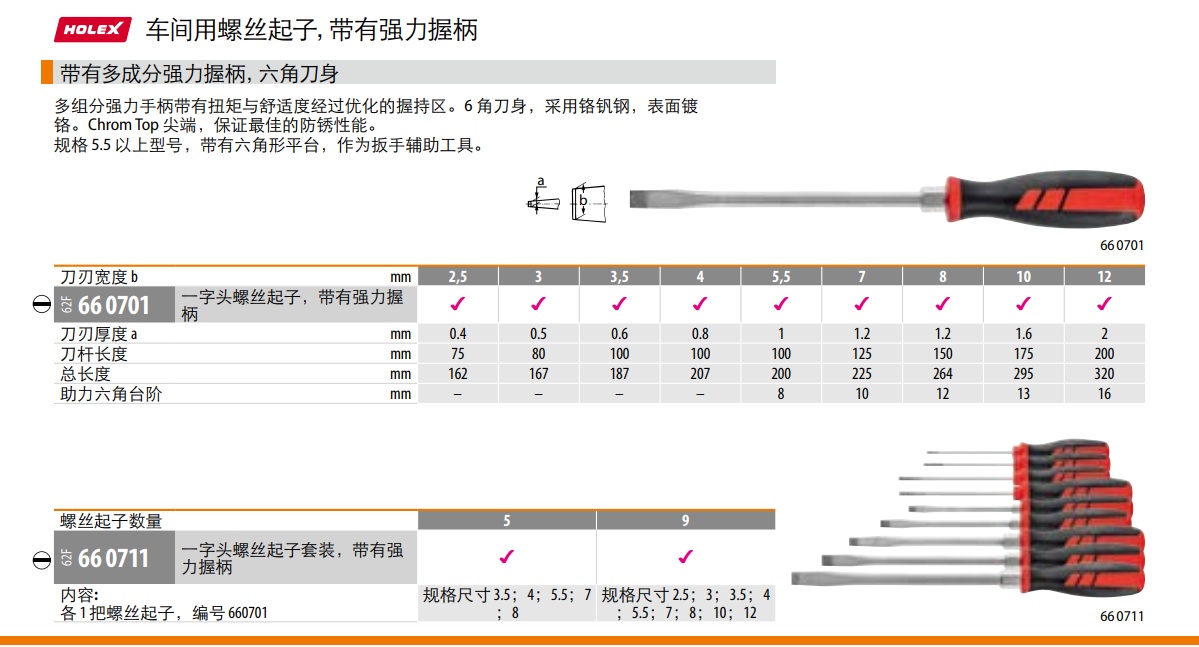Click the checkmark under the 12 column
This screenshot has height=647, width=1199.
click(1104, 304)
